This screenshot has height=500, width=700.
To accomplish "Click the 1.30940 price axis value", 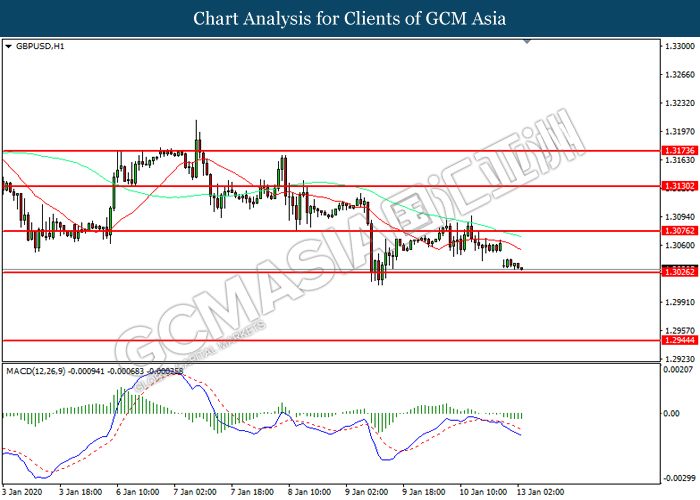I will tap(680, 217).
